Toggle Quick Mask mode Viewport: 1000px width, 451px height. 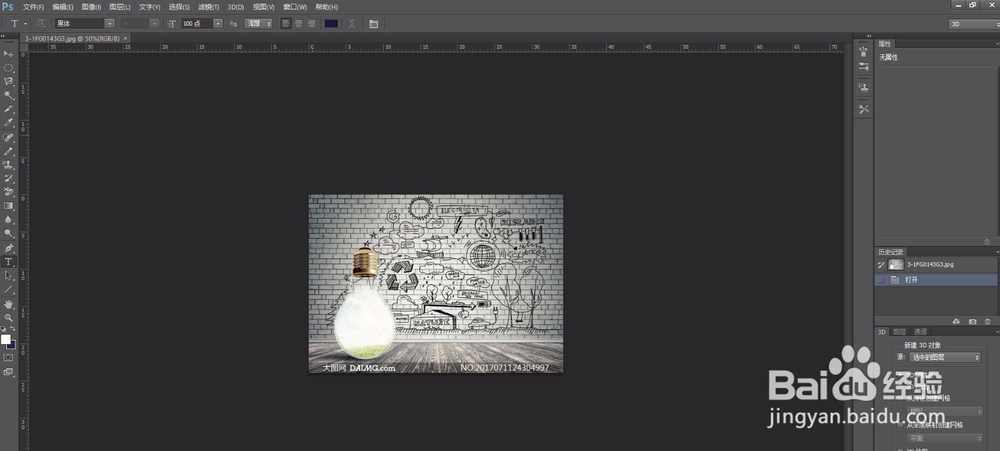[x=8, y=358]
